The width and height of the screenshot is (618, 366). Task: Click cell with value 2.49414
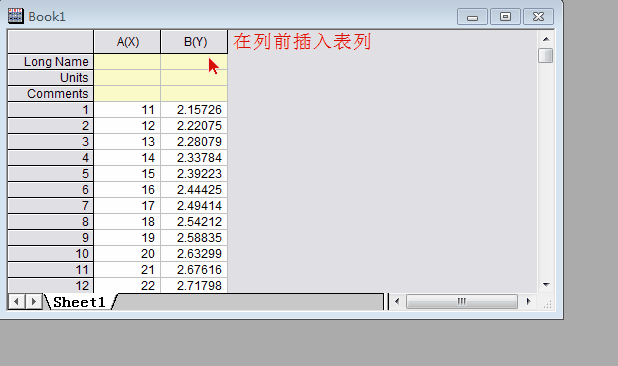194,206
